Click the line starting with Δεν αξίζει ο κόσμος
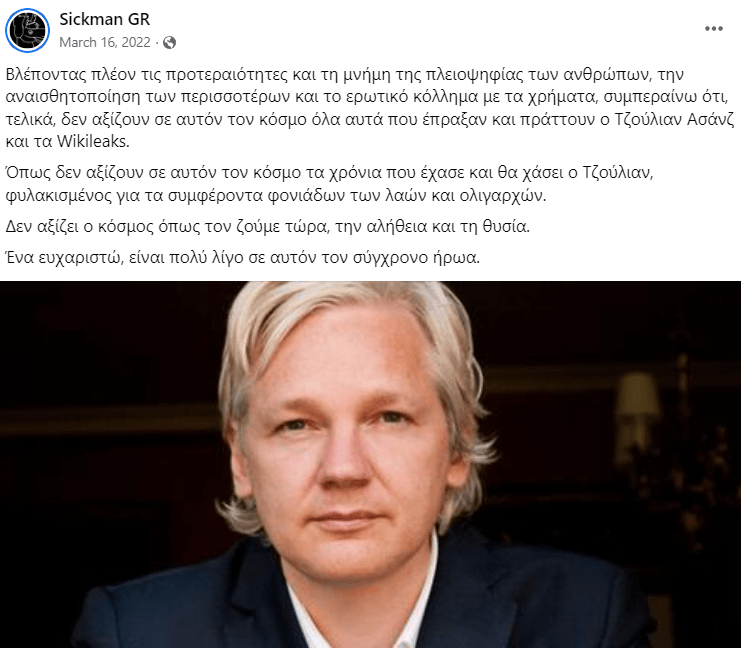The height and width of the screenshot is (648, 741). click(x=267, y=227)
